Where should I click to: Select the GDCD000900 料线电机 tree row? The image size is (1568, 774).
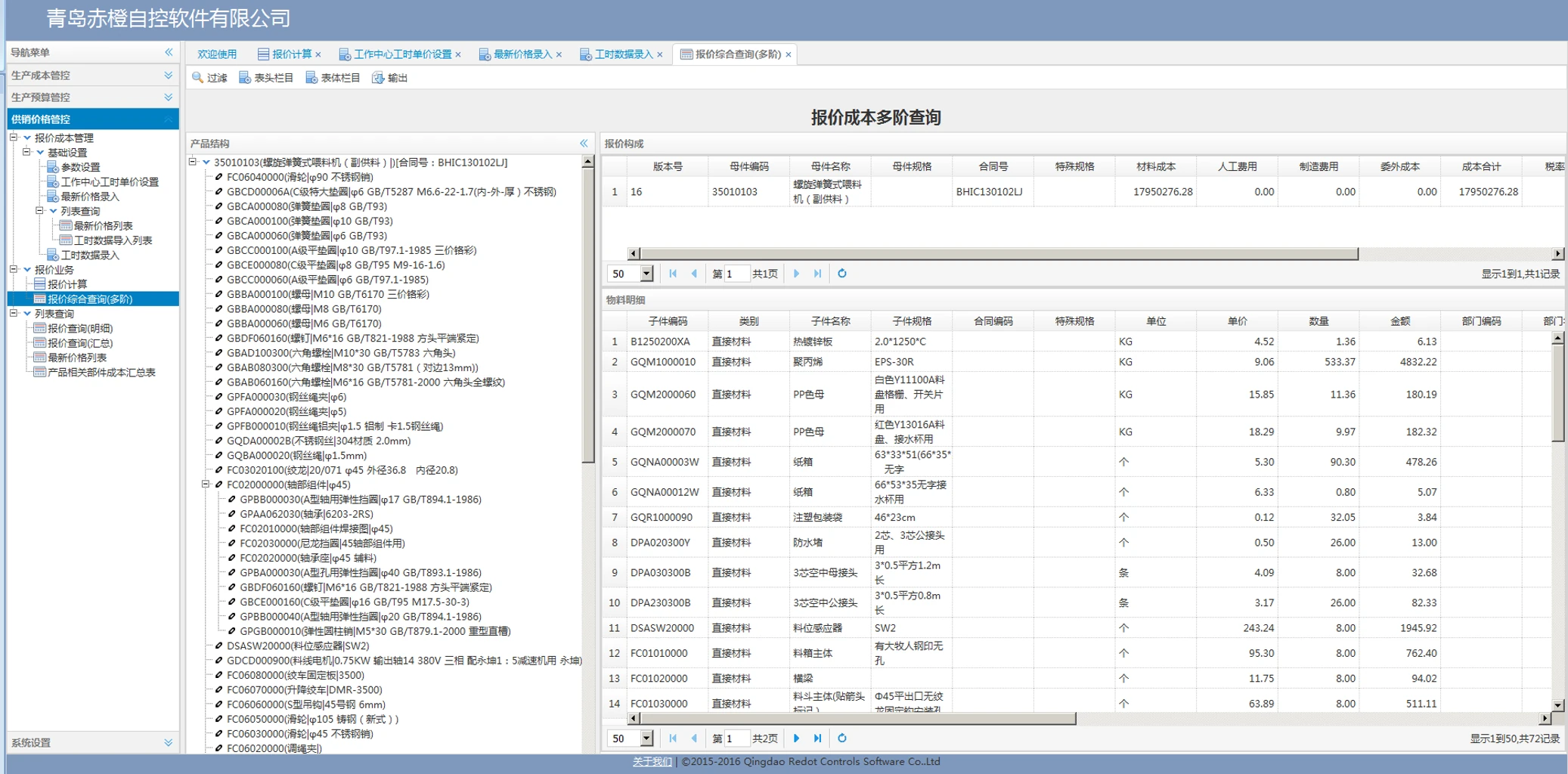pyautogui.click(x=404, y=660)
